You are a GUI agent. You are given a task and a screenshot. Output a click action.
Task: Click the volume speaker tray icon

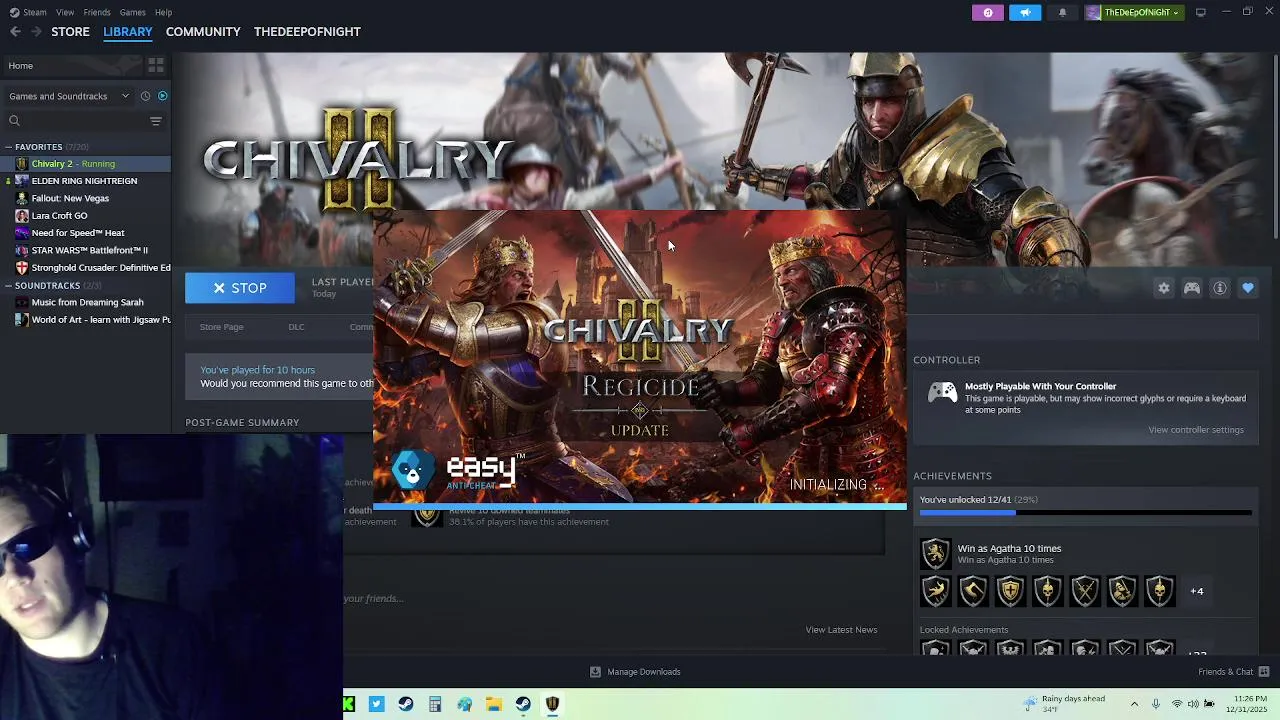click(x=1192, y=704)
